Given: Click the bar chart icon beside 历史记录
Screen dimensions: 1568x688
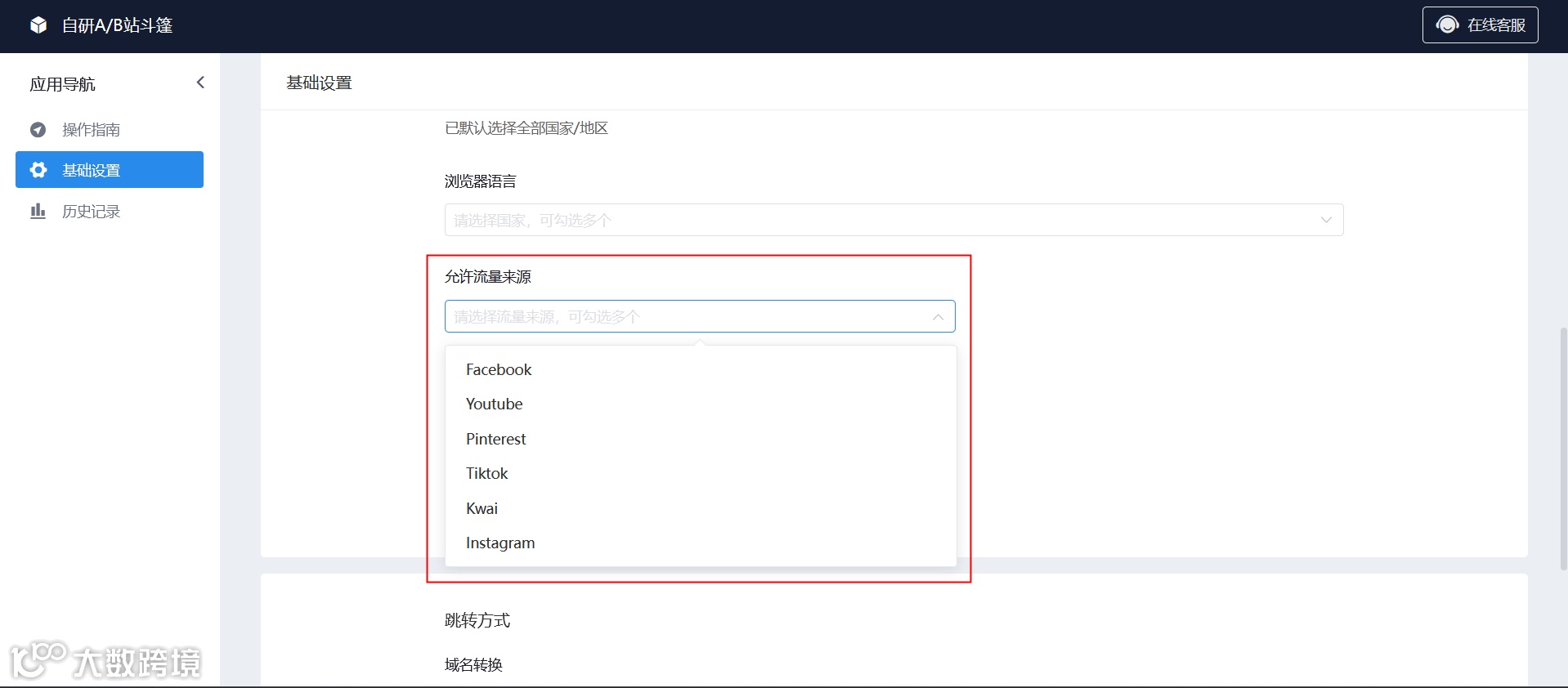Looking at the screenshot, I should coord(38,211).
